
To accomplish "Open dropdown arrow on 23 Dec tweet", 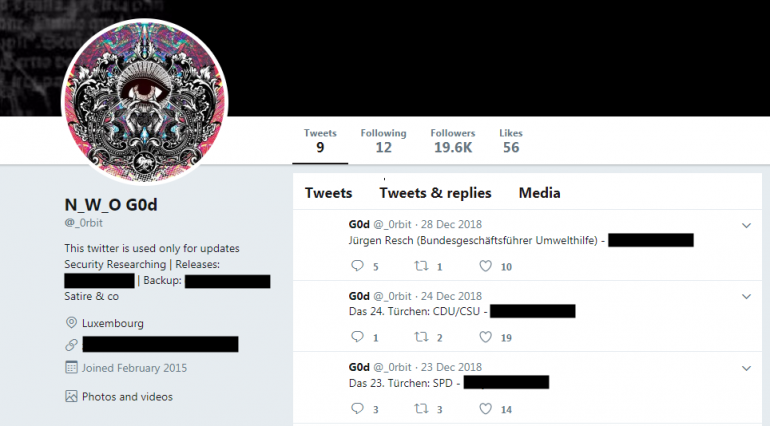I will point(746,368).
